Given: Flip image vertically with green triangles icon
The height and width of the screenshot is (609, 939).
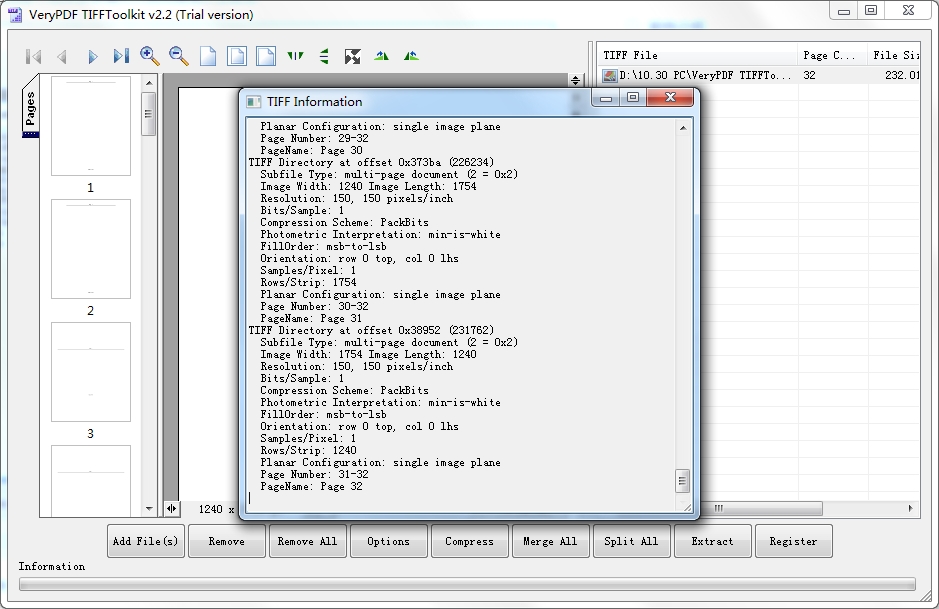Looking at the screenshot, I should click(x=324, y=56).
